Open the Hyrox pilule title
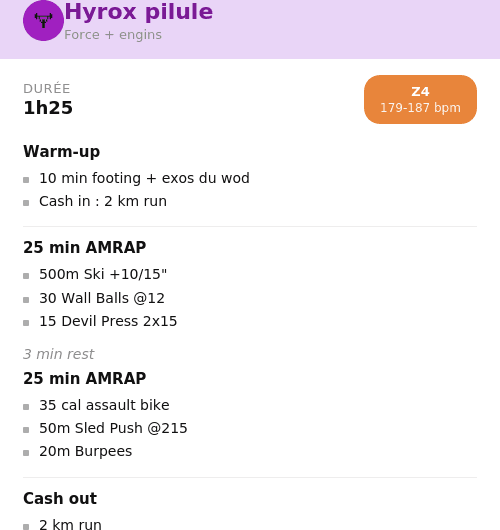Image resolution: width=500 pixels, height=530 pixels. pyautogui.click(x=139, y=12)
